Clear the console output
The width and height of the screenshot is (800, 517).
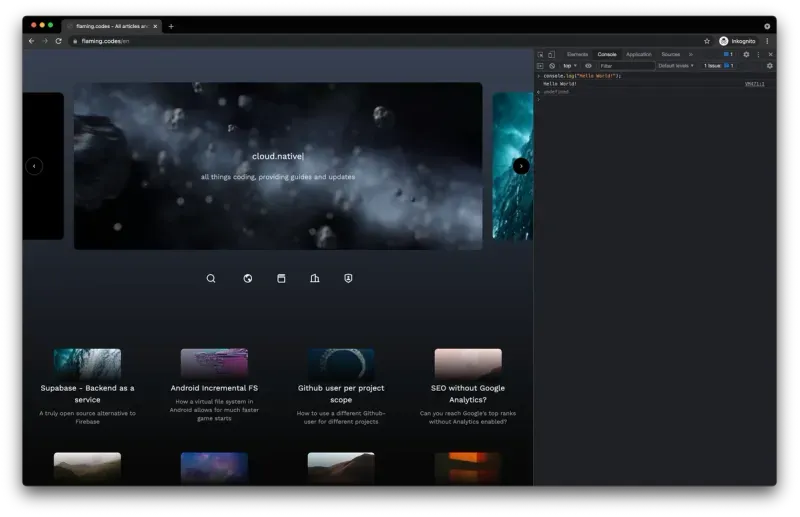pyautogui.click(x=552, y=66)
